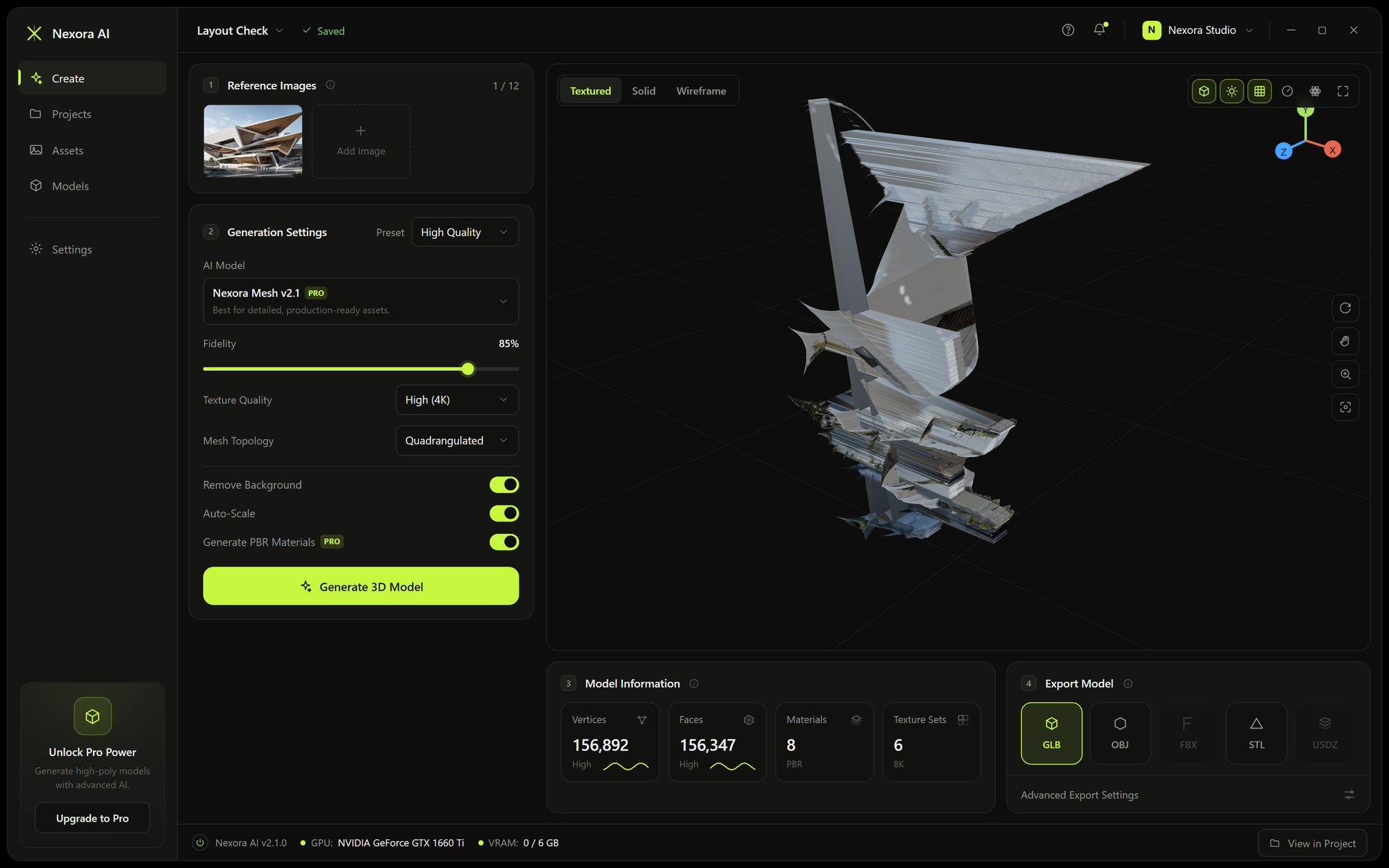Click Generate 3D Model button

[360, 586]
